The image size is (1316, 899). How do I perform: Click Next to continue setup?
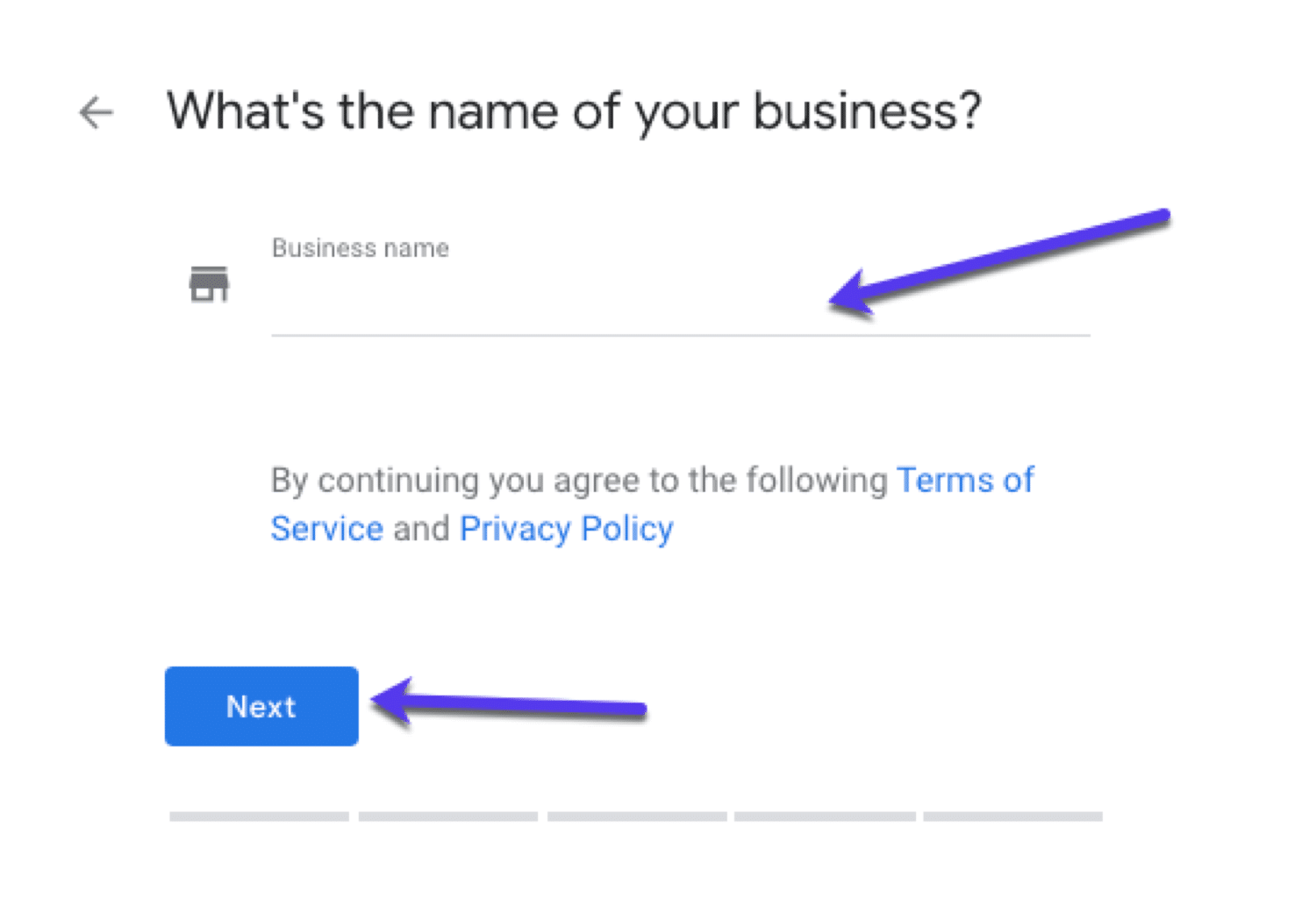[261, 706]
